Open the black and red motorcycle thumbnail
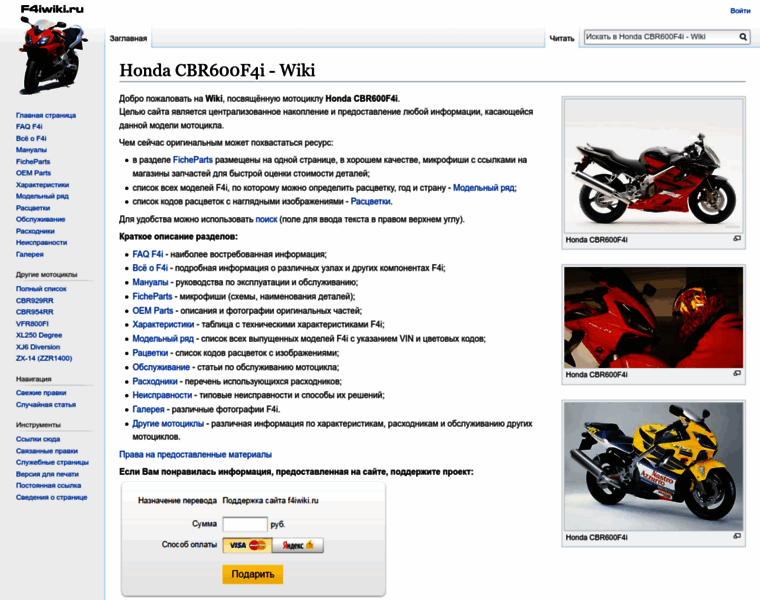 click(653, 165)
